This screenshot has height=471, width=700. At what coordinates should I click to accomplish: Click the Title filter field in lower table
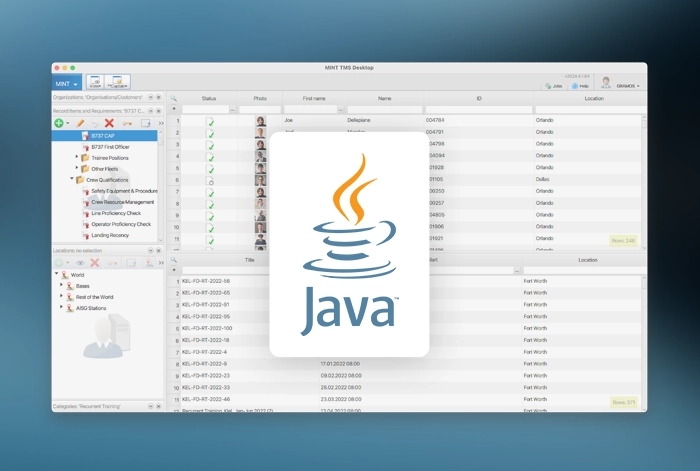225,271
